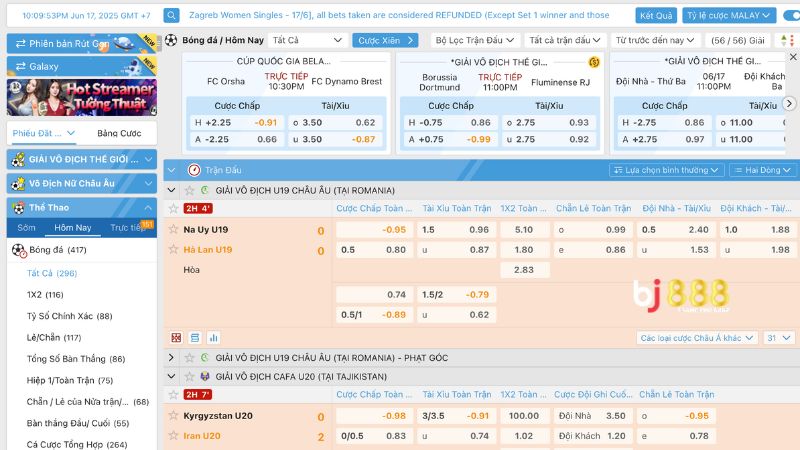Open Bảng Cược tab
Screen dimensions: 800x450
point(119,133)
